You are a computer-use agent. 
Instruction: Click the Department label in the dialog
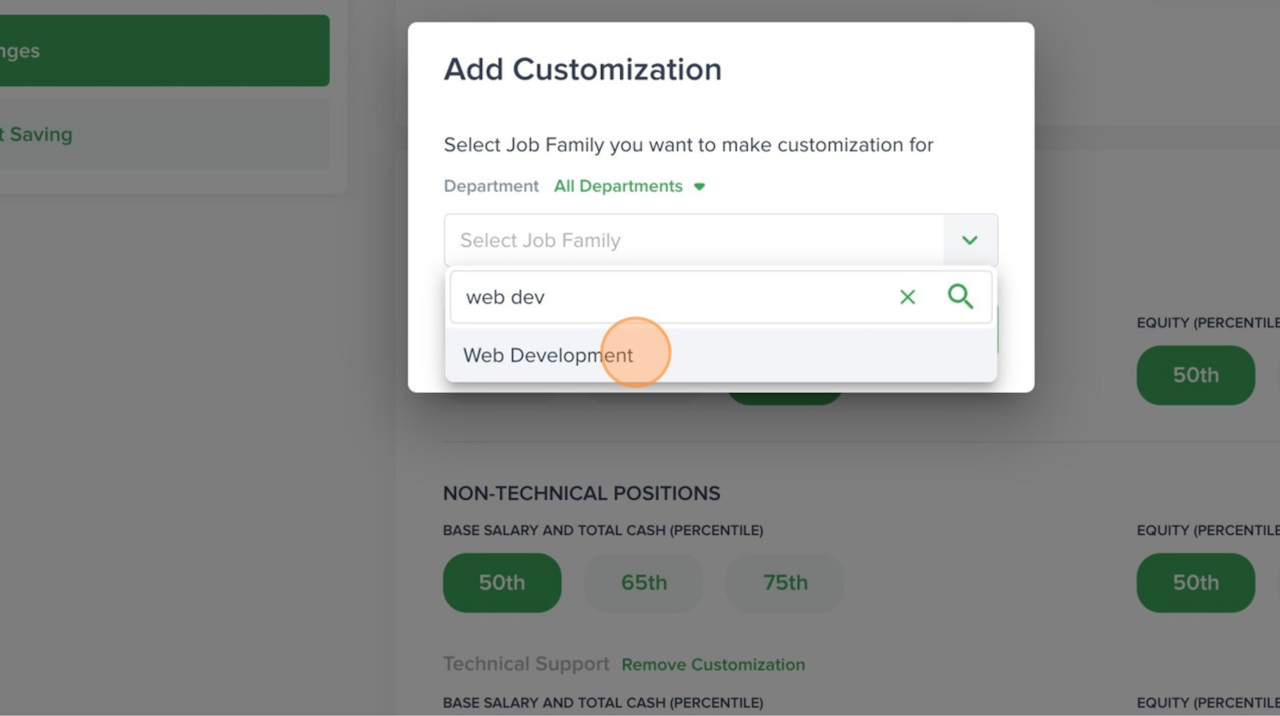tap(491, 187)
